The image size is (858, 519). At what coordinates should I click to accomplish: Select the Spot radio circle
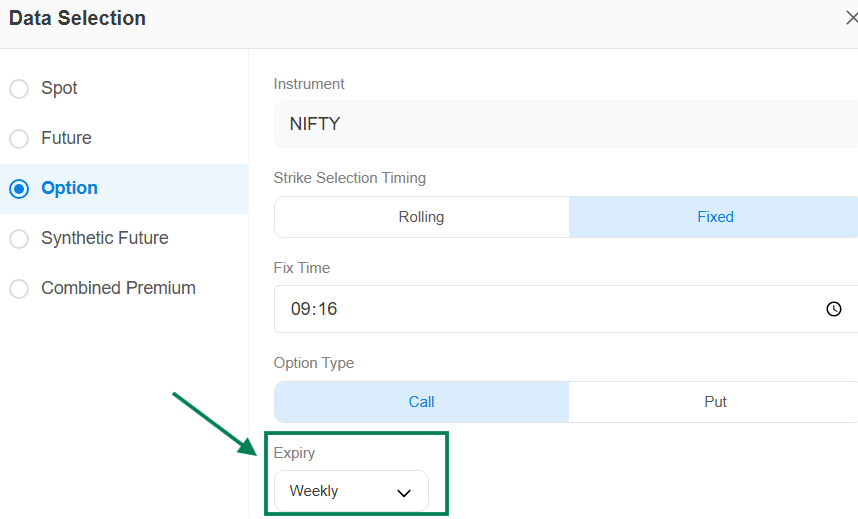(19, 89)
